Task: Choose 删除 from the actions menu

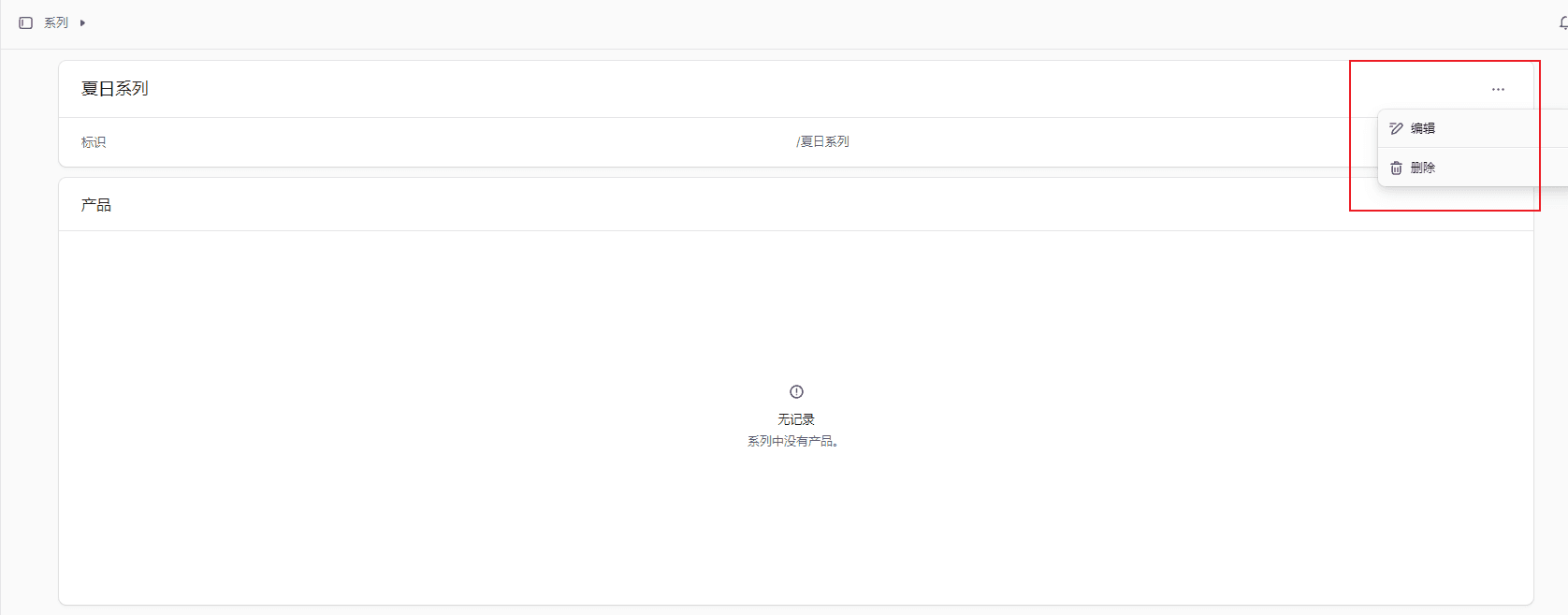Action: click(1422, 168)
